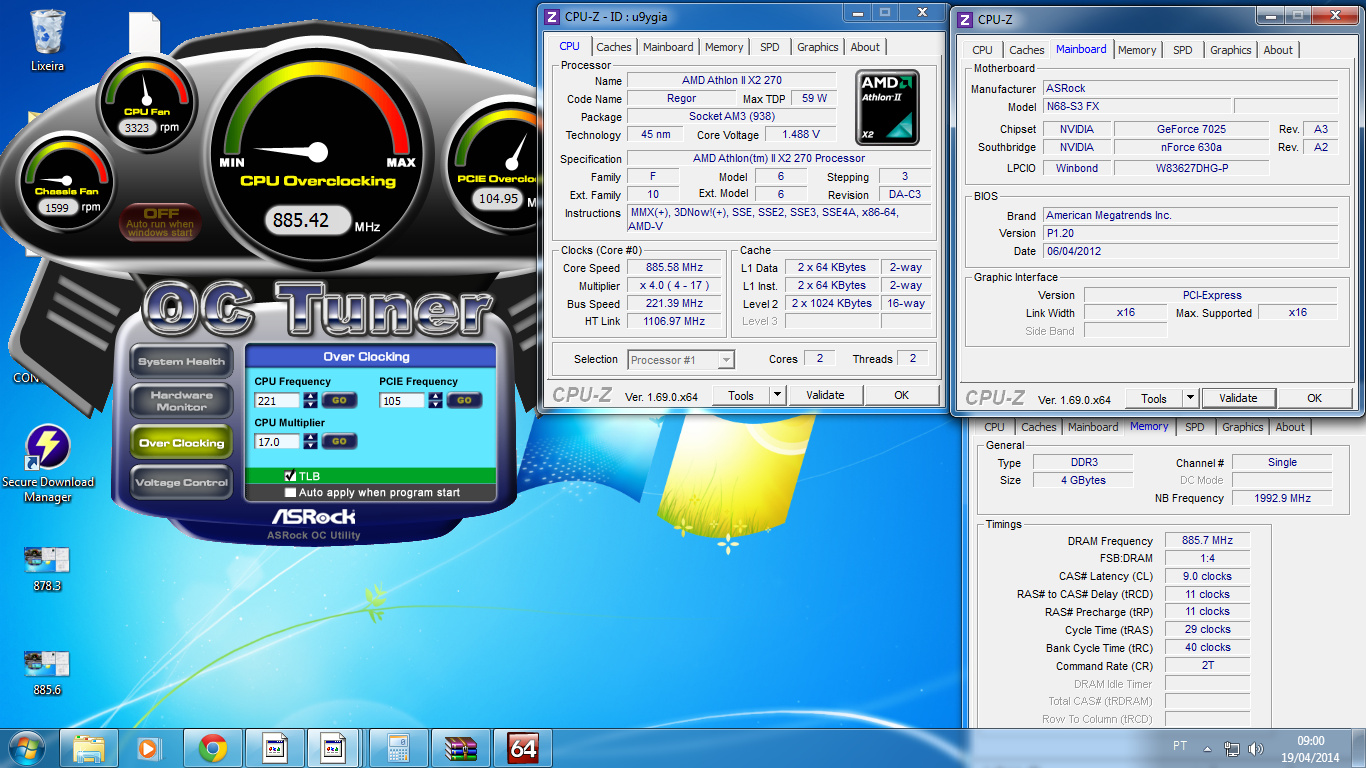The image size is (1366, 768).
Task: Select the Over Clocking section button
Action: (x=181, y=443)
